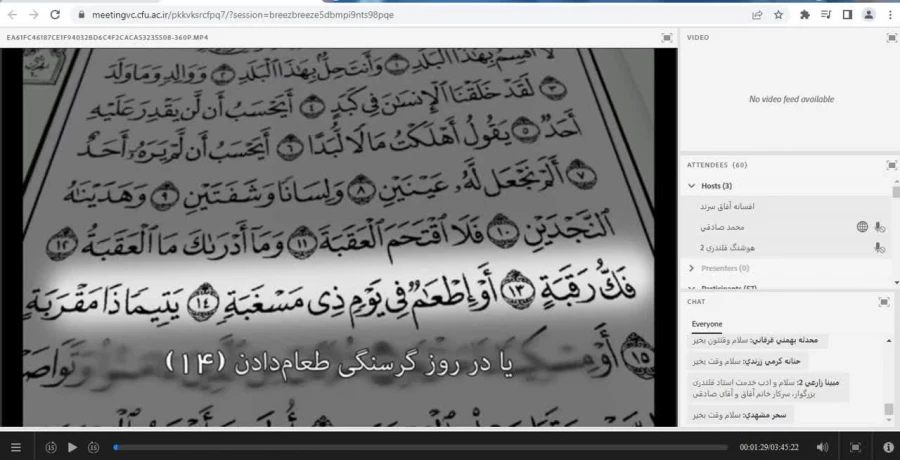Collapse the Hosts (3) group
Viewport: 900px width, 460px height.
coord(692,186)
